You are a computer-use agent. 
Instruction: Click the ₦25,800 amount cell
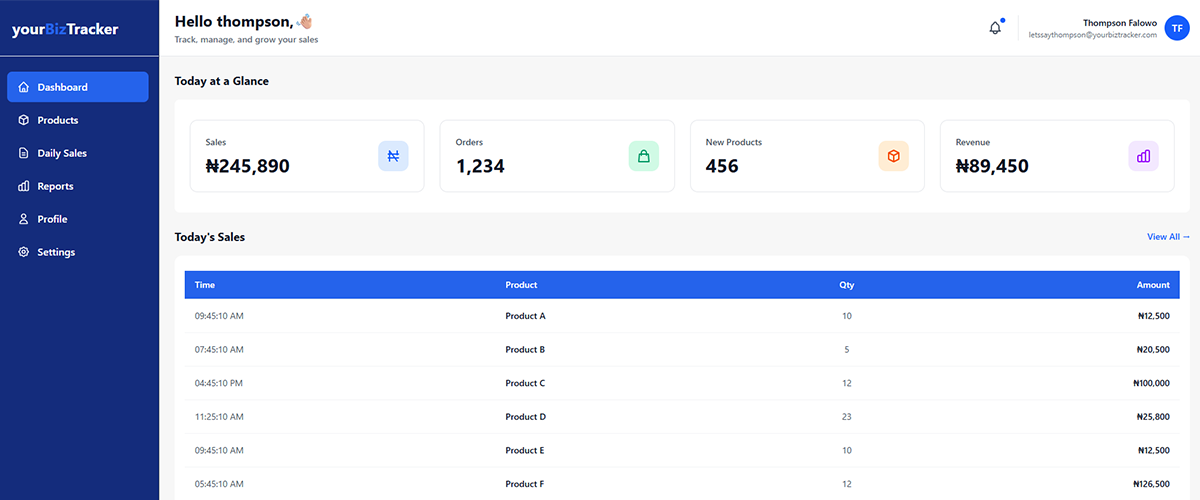1153,417
